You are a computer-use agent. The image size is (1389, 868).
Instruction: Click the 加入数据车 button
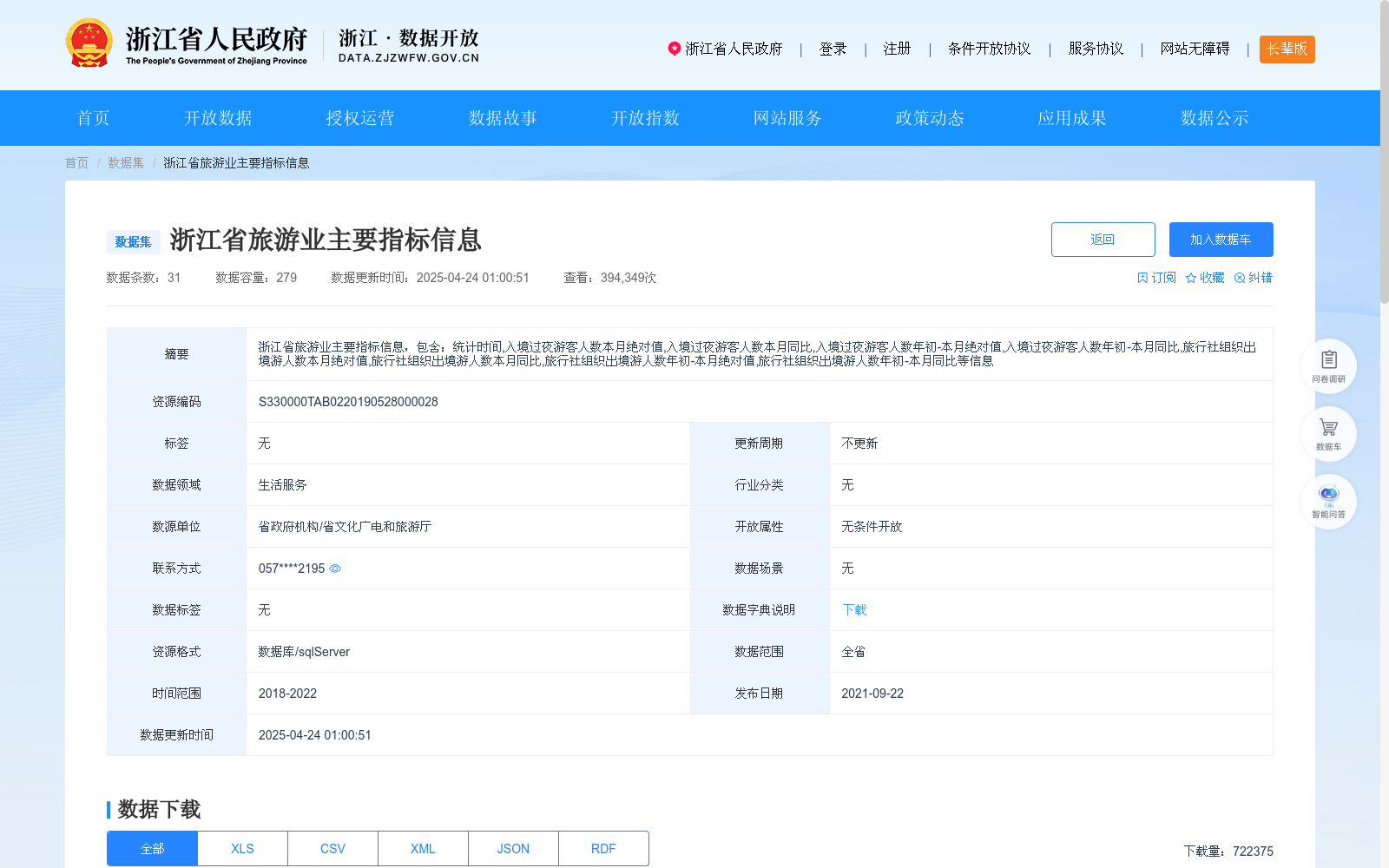(1221, 239)
